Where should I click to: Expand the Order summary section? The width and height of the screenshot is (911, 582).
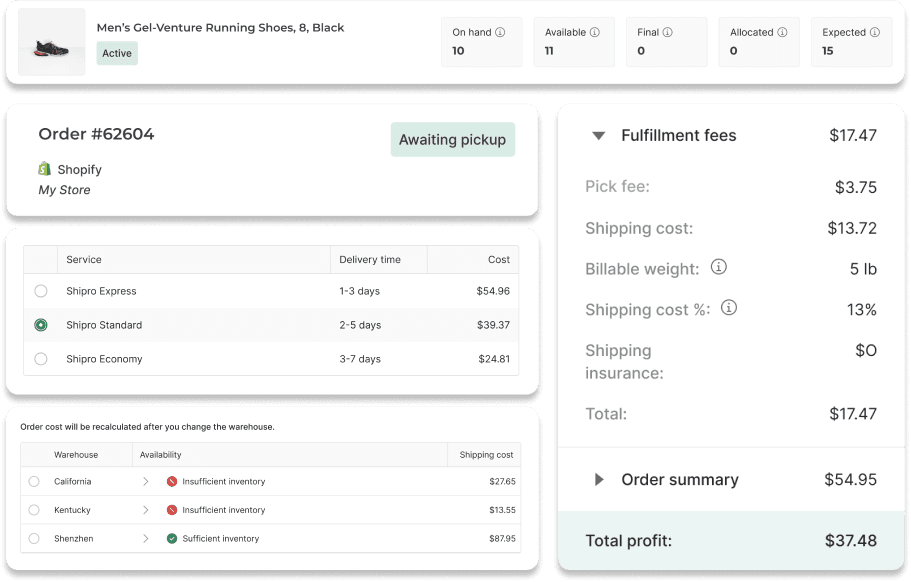(x=599, y=480)
